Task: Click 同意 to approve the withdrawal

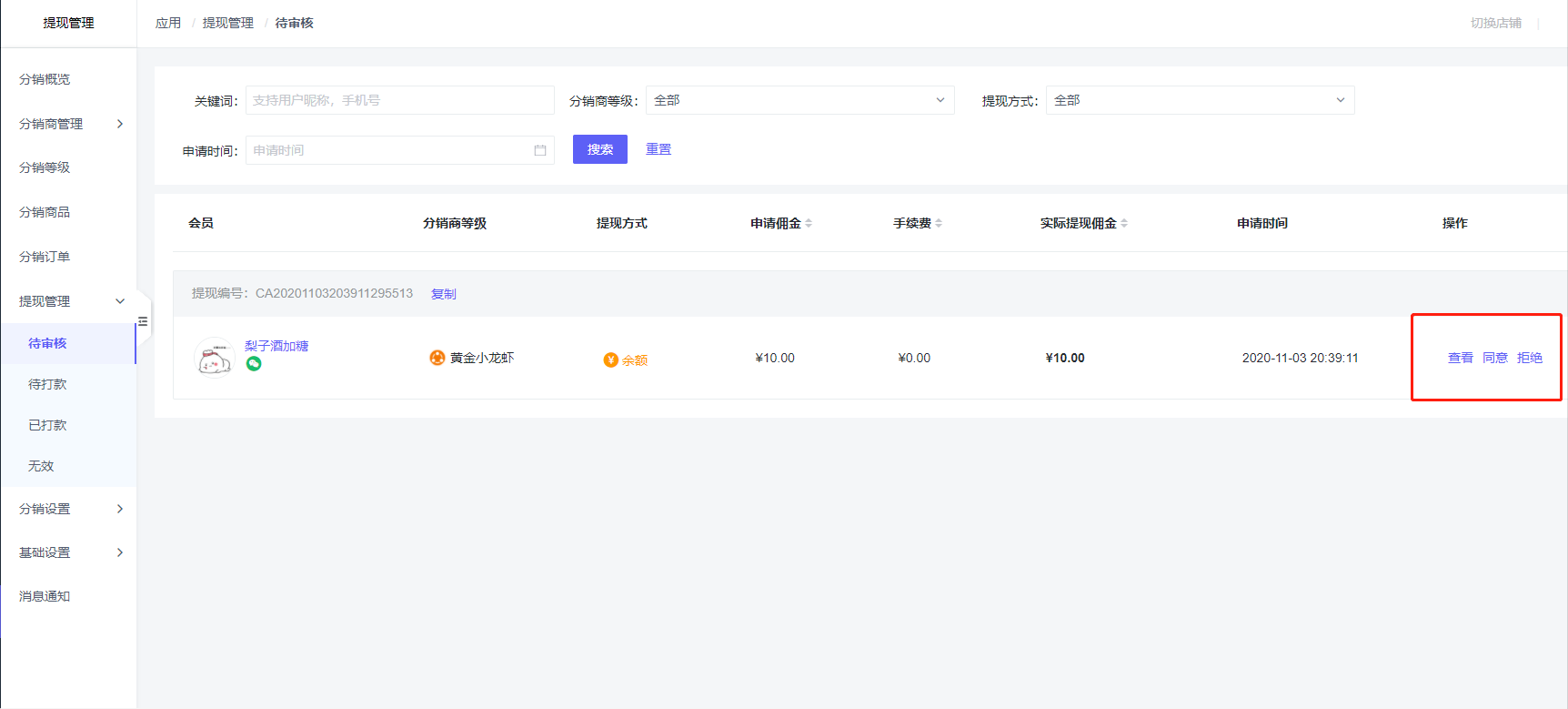Action: click(x=1494, y=358)
